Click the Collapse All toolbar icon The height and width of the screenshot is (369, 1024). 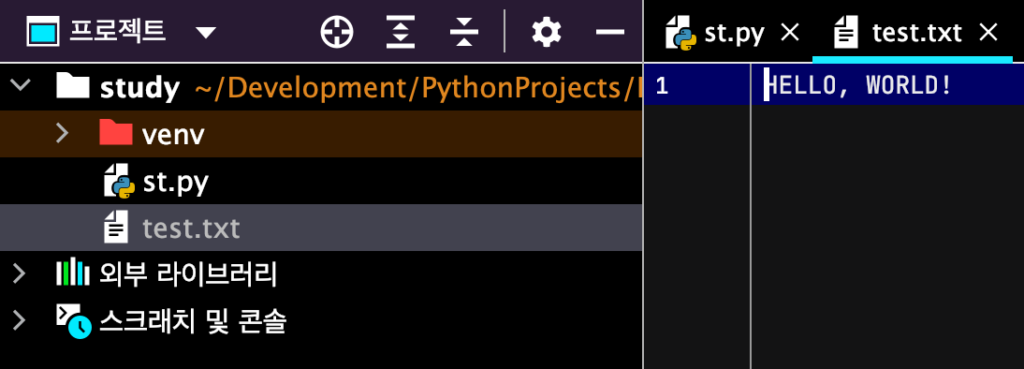(464, 31)
